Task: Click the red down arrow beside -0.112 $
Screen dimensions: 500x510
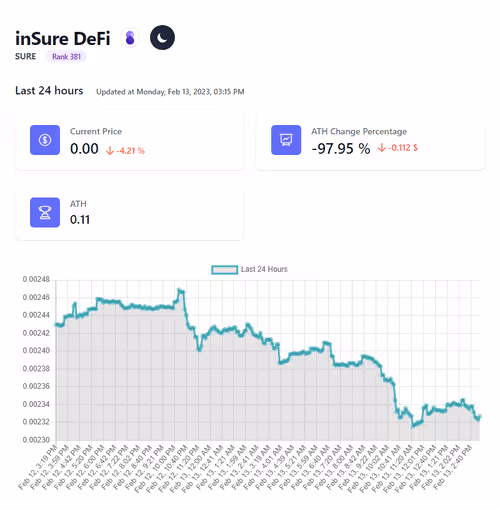Action: 382,148
